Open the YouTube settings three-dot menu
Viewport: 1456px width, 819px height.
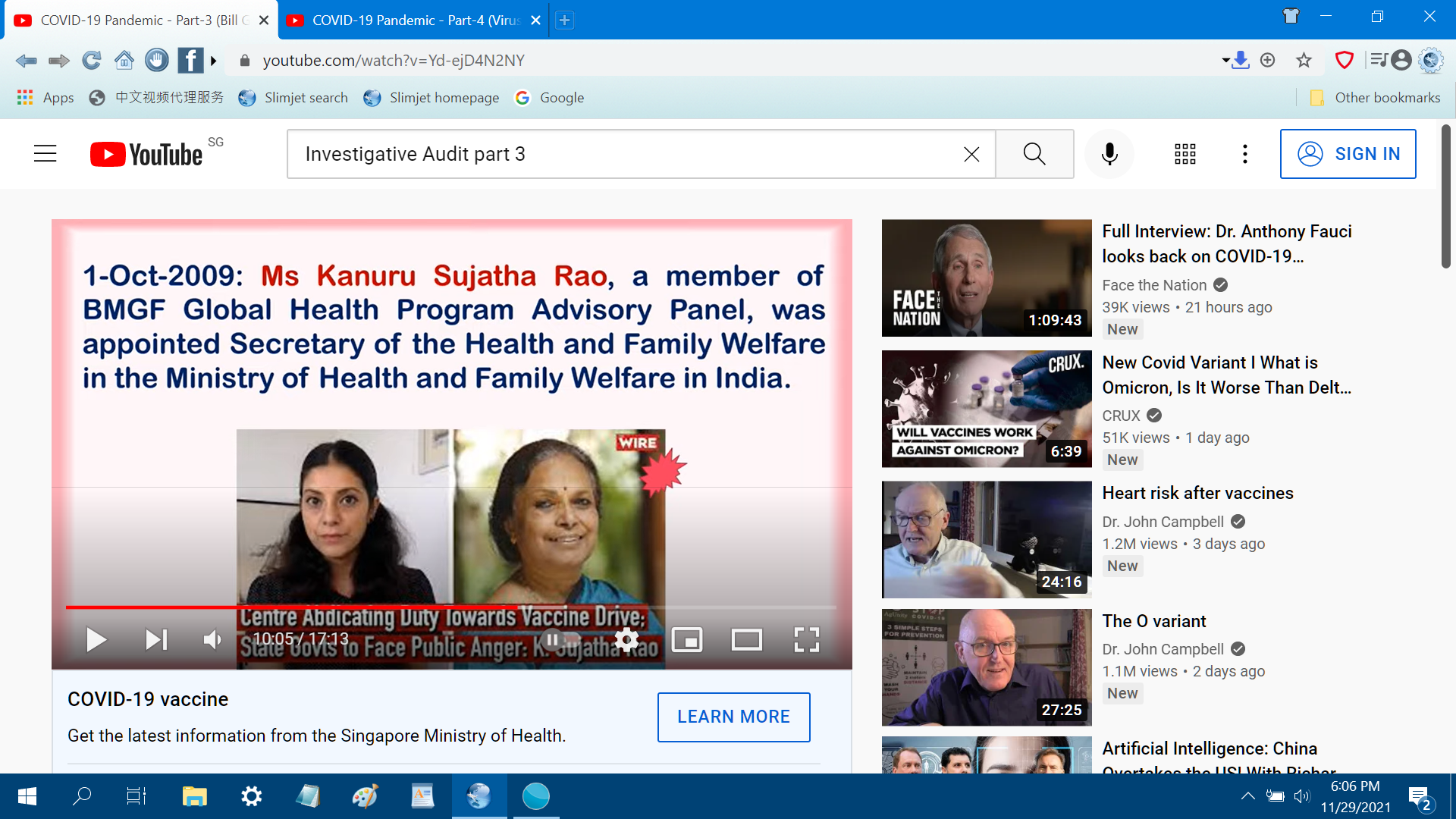[1244, 154]
